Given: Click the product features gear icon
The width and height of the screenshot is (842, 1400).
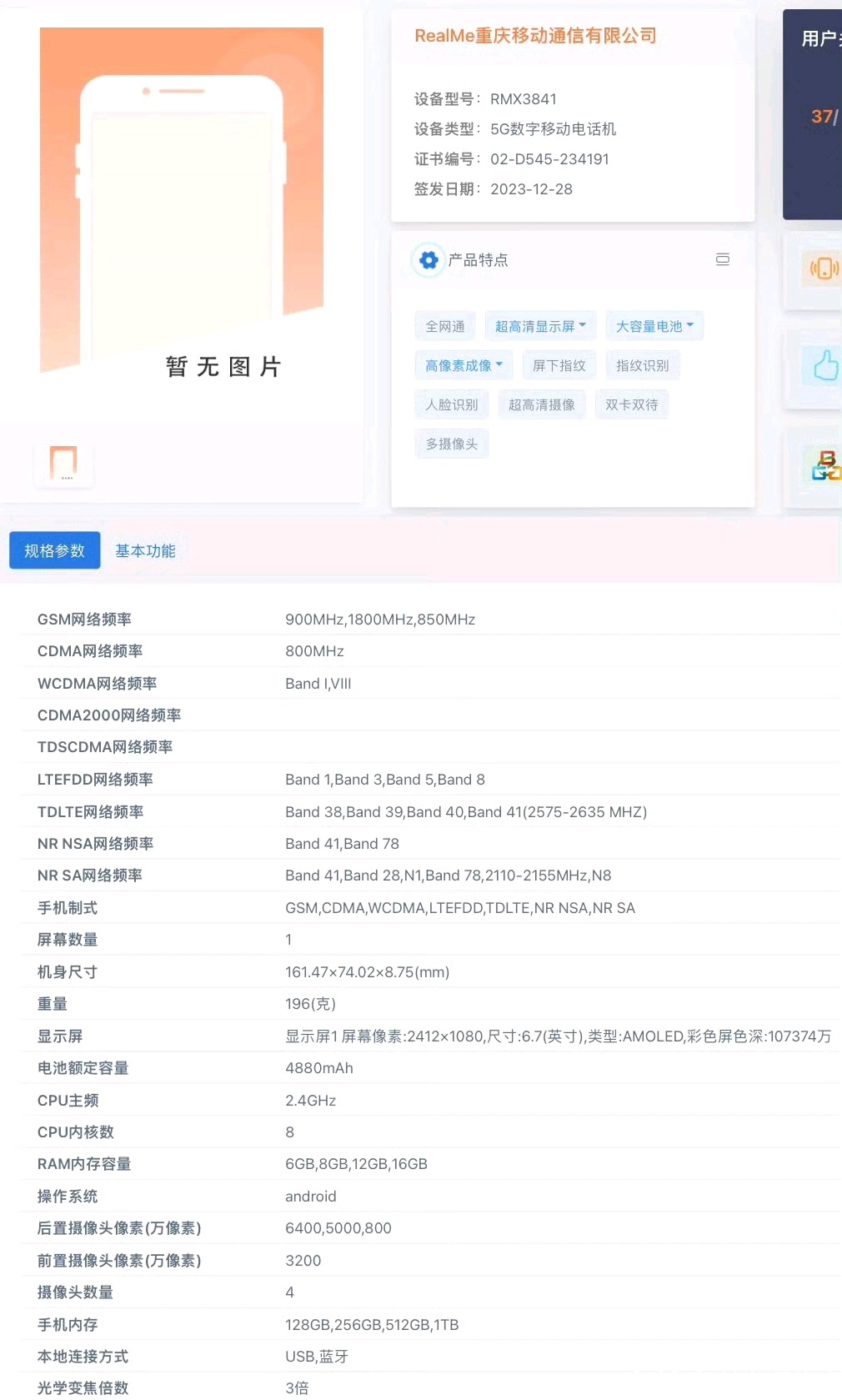Looking at the screenshot, I should (x=429, y=260).
